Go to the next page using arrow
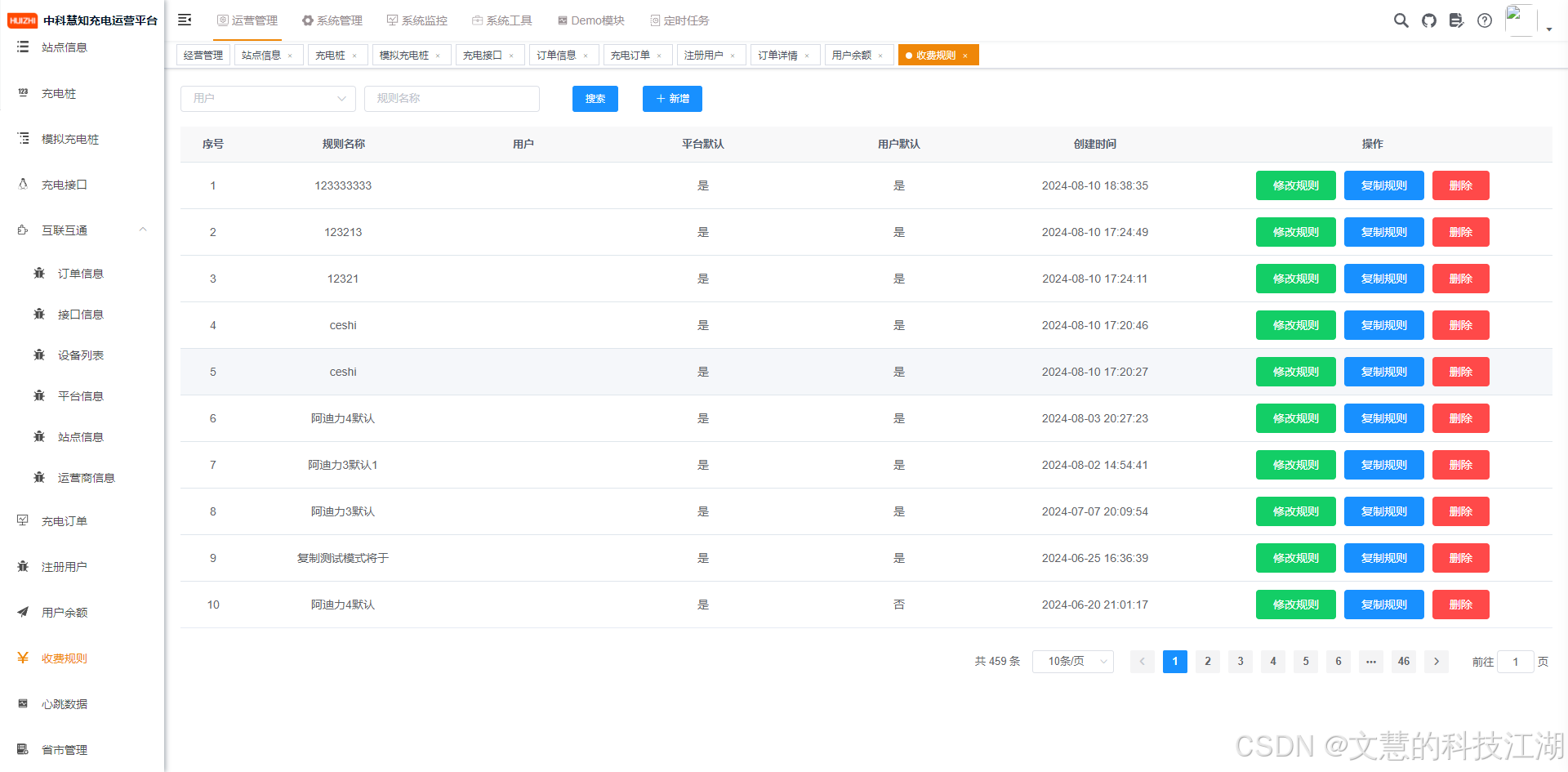 pos(1436,661)
